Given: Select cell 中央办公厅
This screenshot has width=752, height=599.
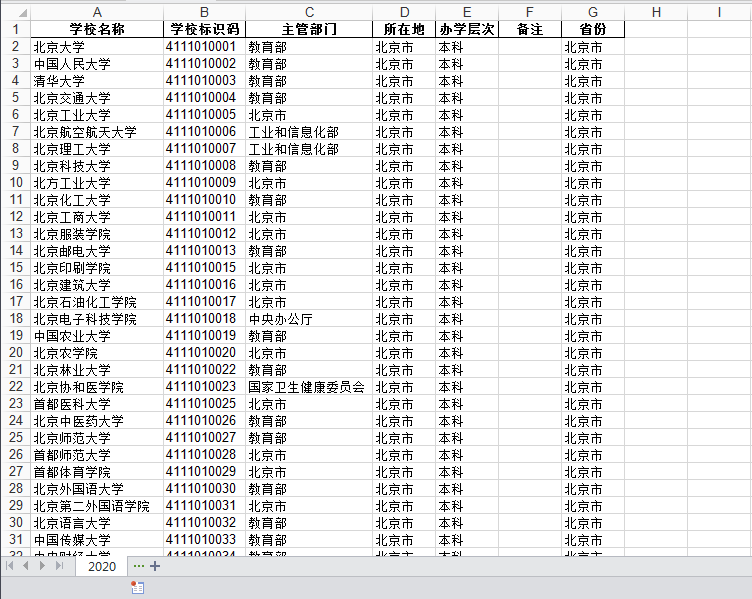Looking at the screenshot, I should pos(309,319).
